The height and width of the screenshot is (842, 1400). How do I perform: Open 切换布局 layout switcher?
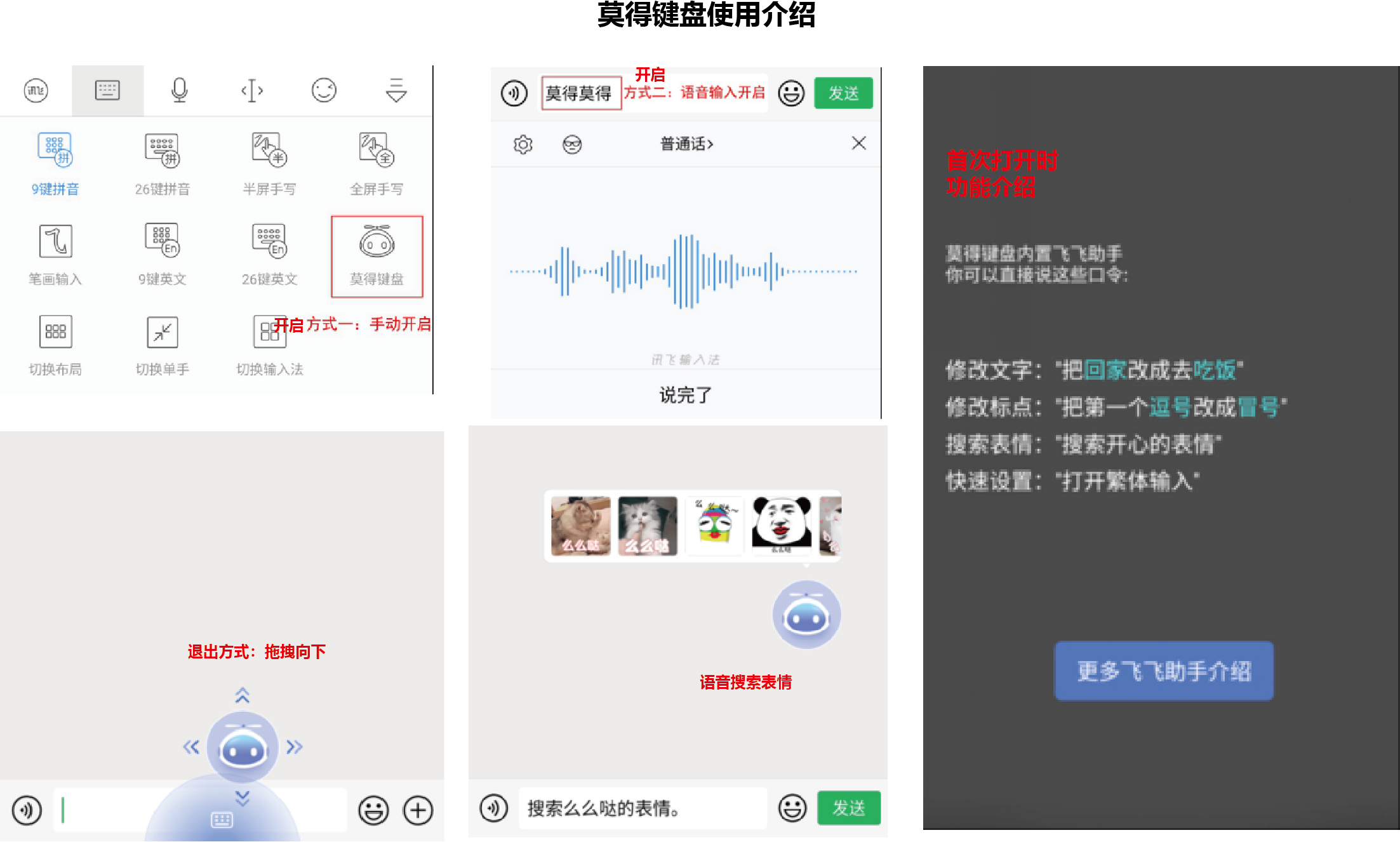pyautogui.click(x=55, y=345)
